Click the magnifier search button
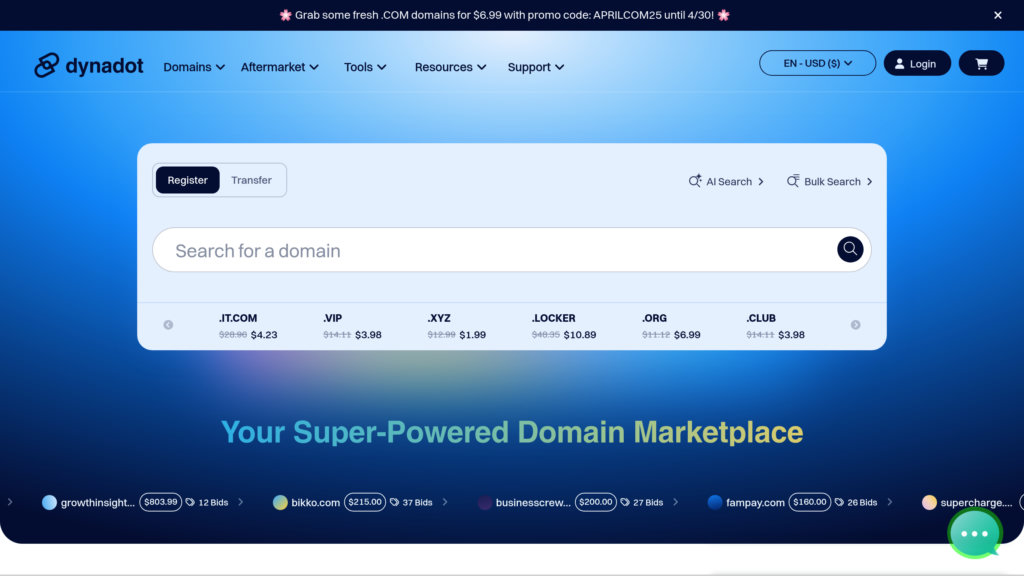This screenshot has width=1024, height=576. (850, 249)
